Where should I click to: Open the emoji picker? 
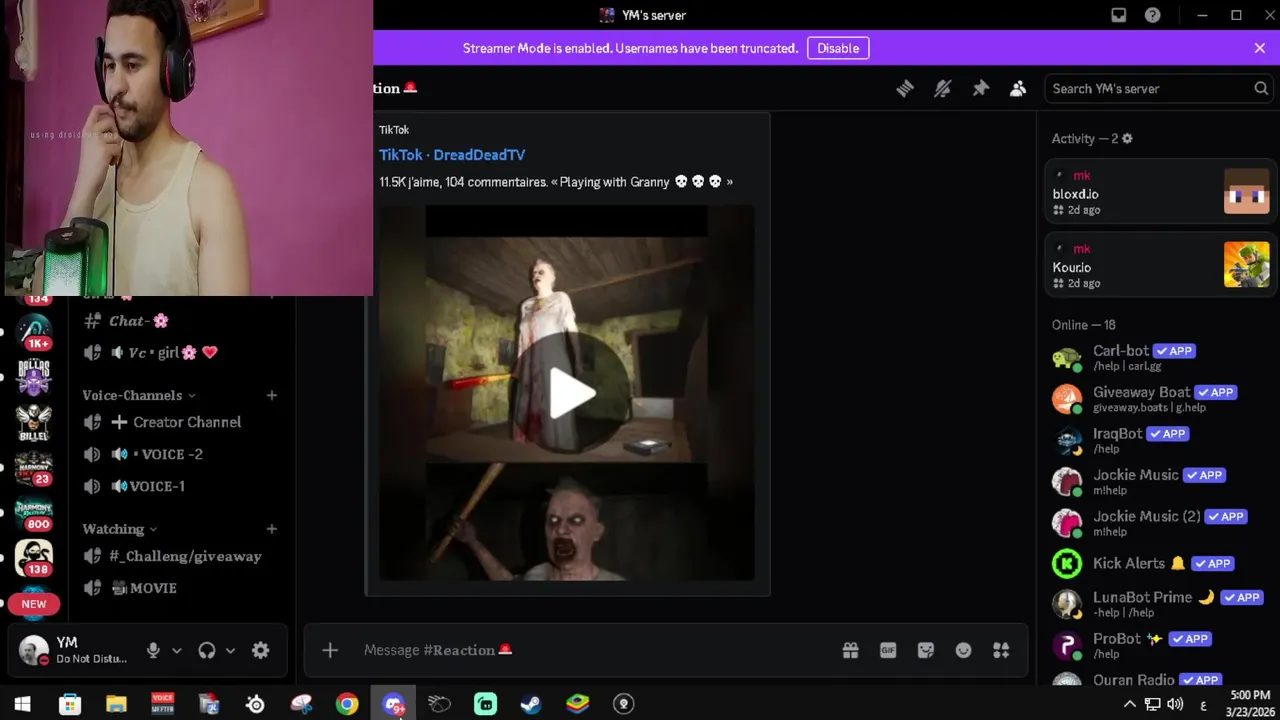click(963, 650)
